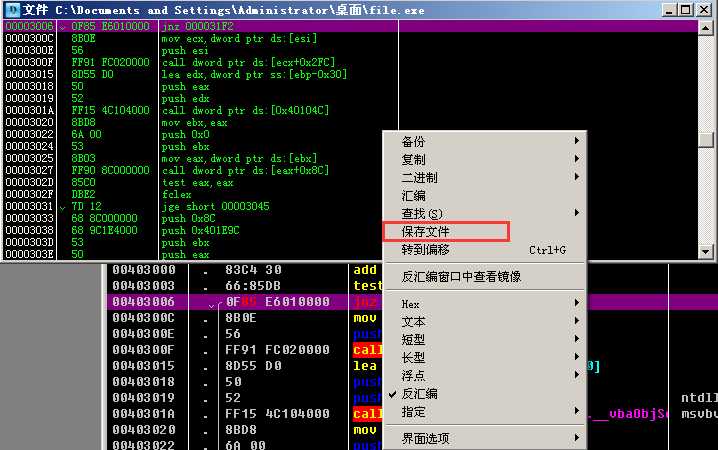
Task: Click scrollbar down arrow in file window
Action: 706,251
